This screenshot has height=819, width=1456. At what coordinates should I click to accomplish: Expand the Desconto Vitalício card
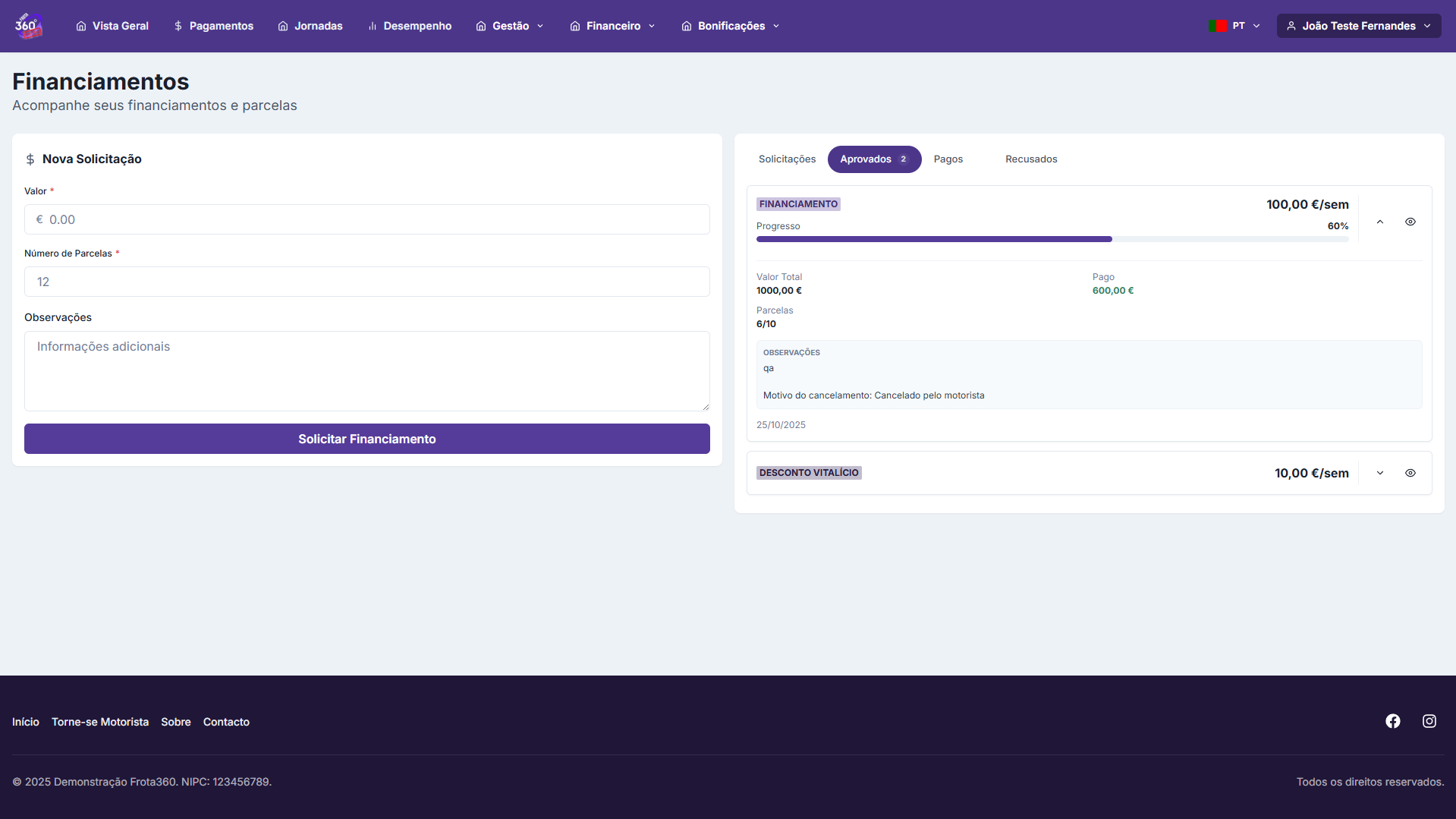1379,473
